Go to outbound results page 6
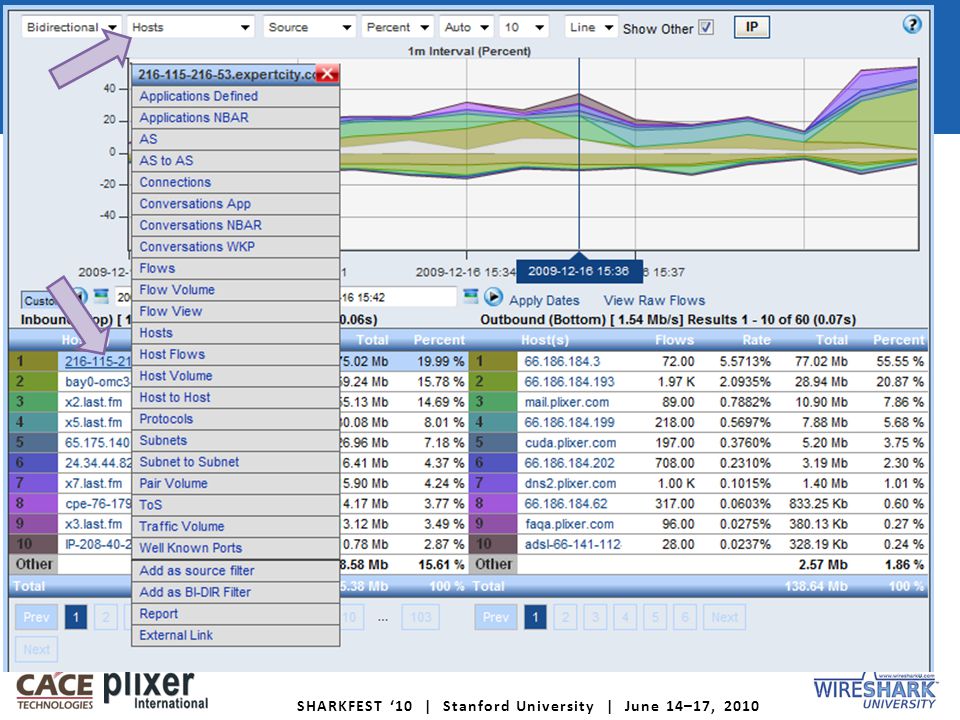960x720 pixels. [x=685, y=617]
